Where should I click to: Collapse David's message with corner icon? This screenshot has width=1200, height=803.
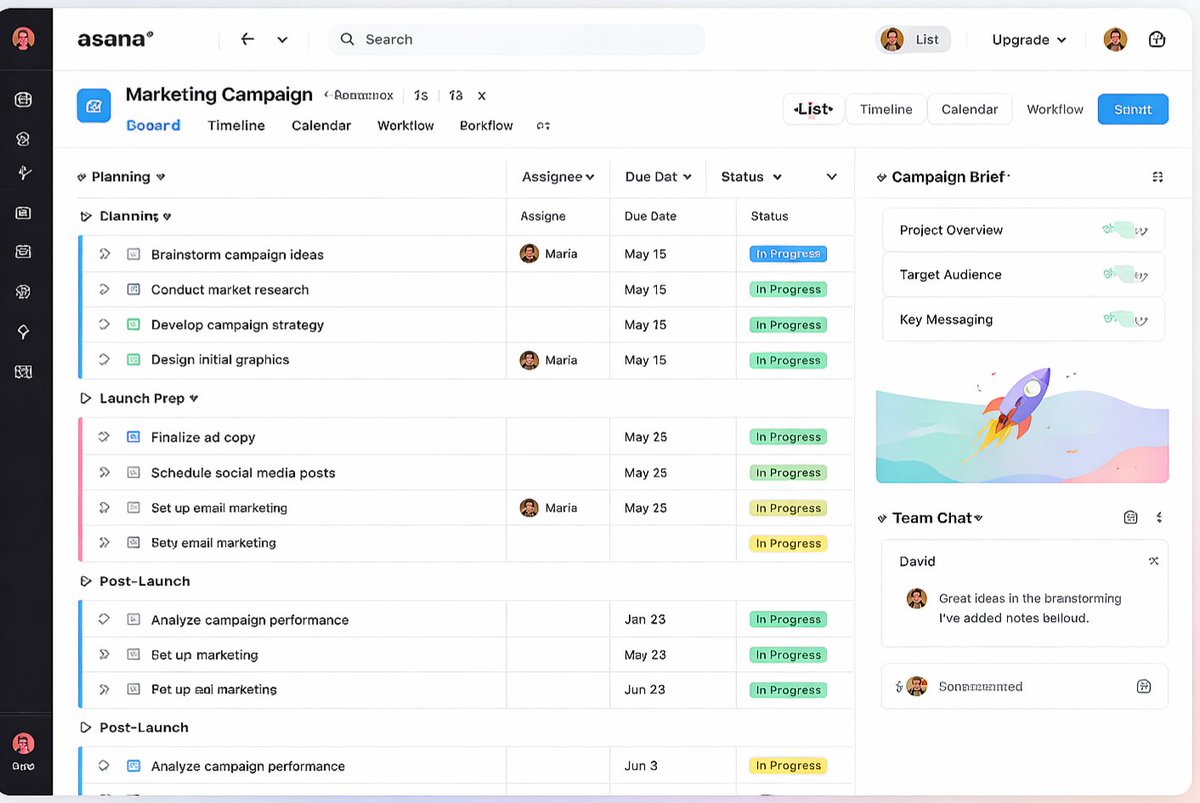1153,561
